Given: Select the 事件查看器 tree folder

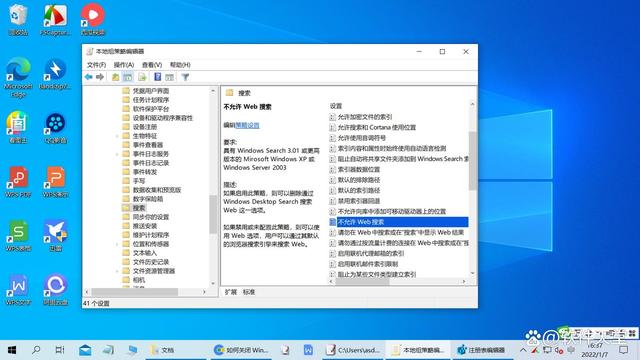Looking at the screenshot, I should [x=148, y=145].
